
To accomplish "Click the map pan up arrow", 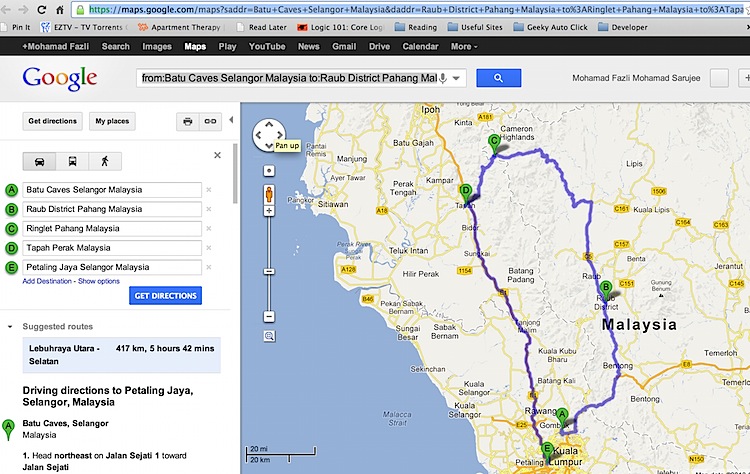I will click(269, 124).
